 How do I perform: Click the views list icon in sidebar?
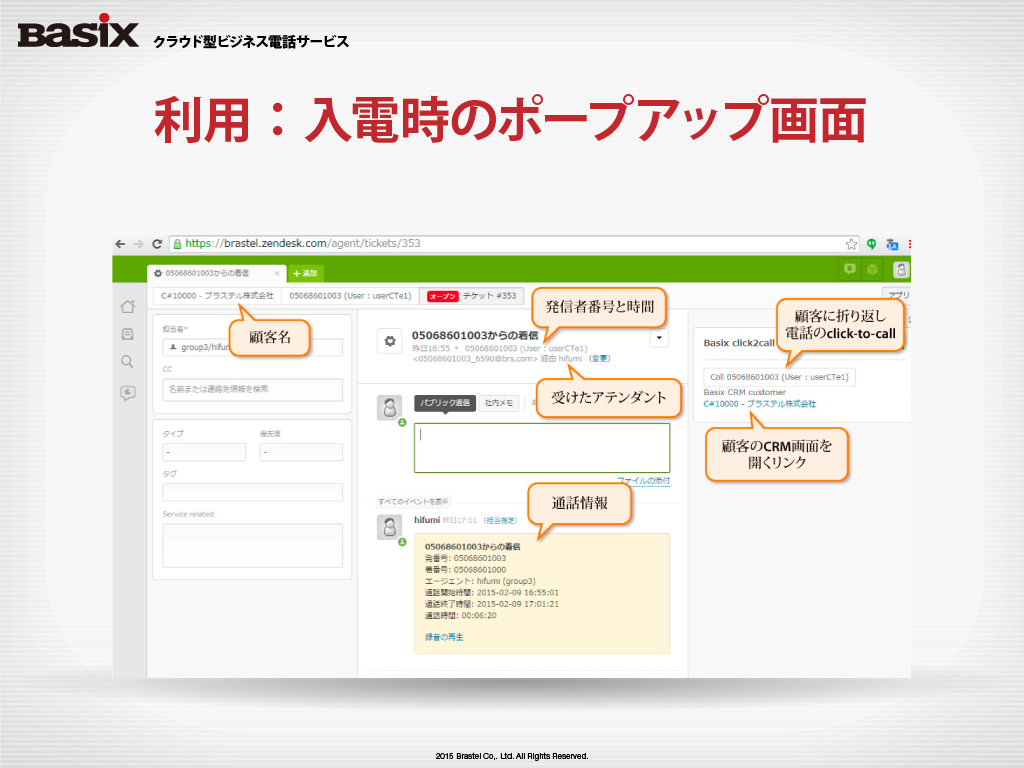[127, 334]
